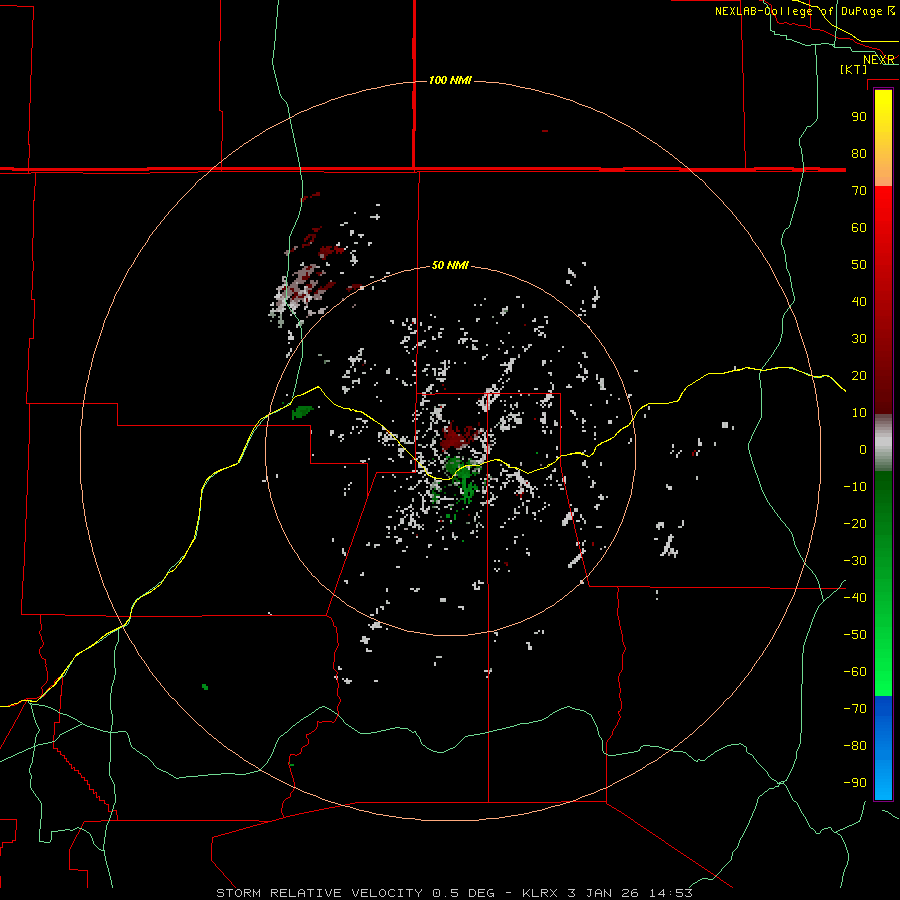Click the bright green segment of color bar
Viewport: 900px width, 900px height.
[x=883, y=660]
